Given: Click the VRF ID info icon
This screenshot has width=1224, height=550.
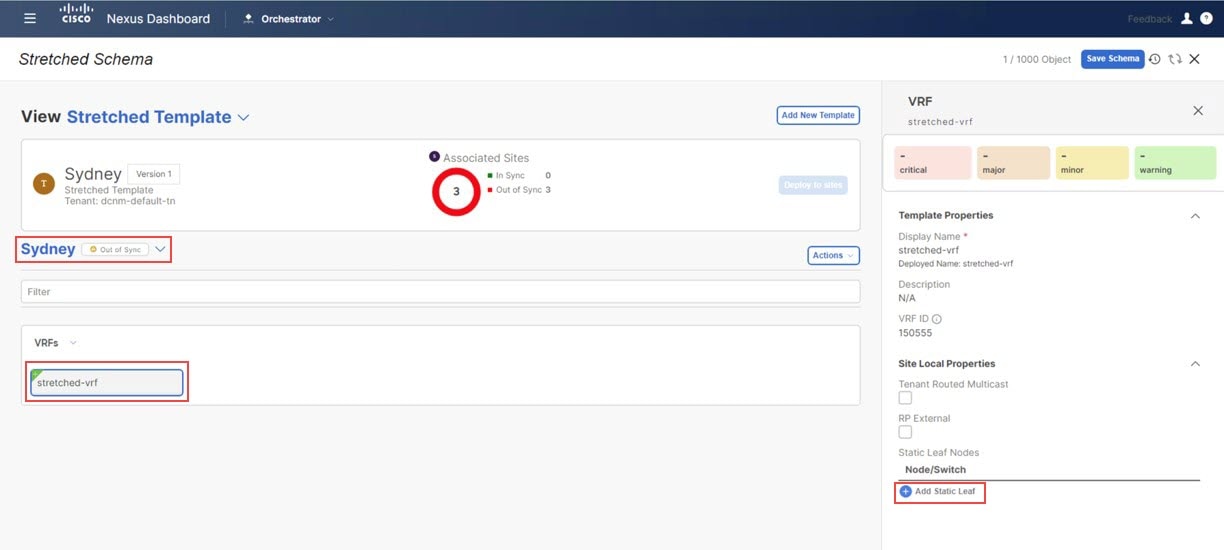Looking at the screenshot, I should pyautogui.click(x=937, y=318).
